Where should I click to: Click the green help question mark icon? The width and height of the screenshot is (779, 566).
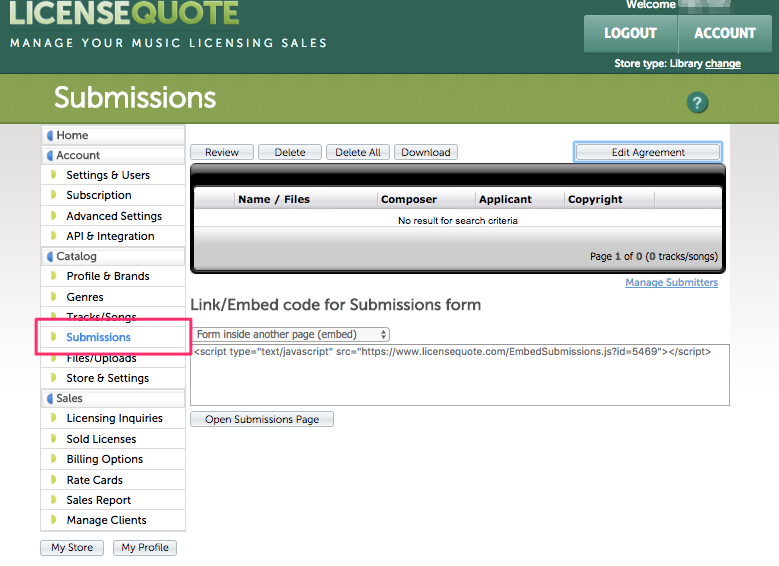[x=697, y=102]
